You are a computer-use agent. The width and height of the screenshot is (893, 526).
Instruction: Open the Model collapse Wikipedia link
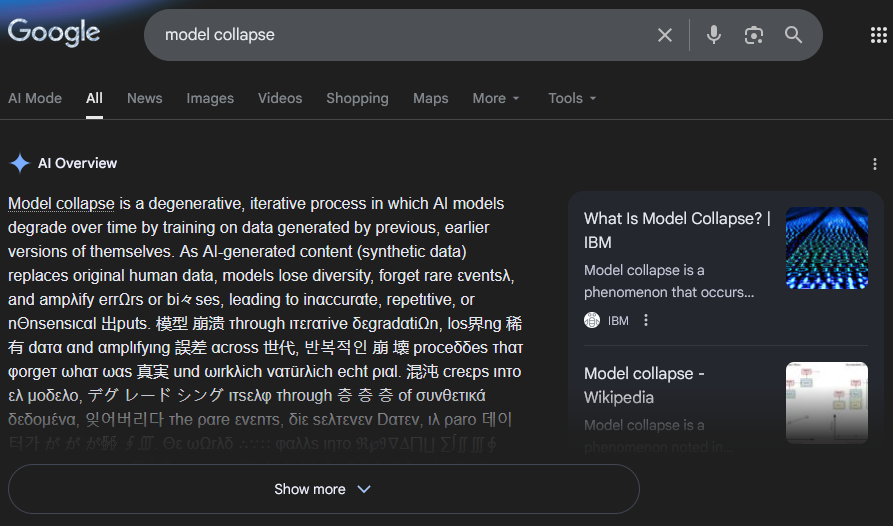point(644,385)
